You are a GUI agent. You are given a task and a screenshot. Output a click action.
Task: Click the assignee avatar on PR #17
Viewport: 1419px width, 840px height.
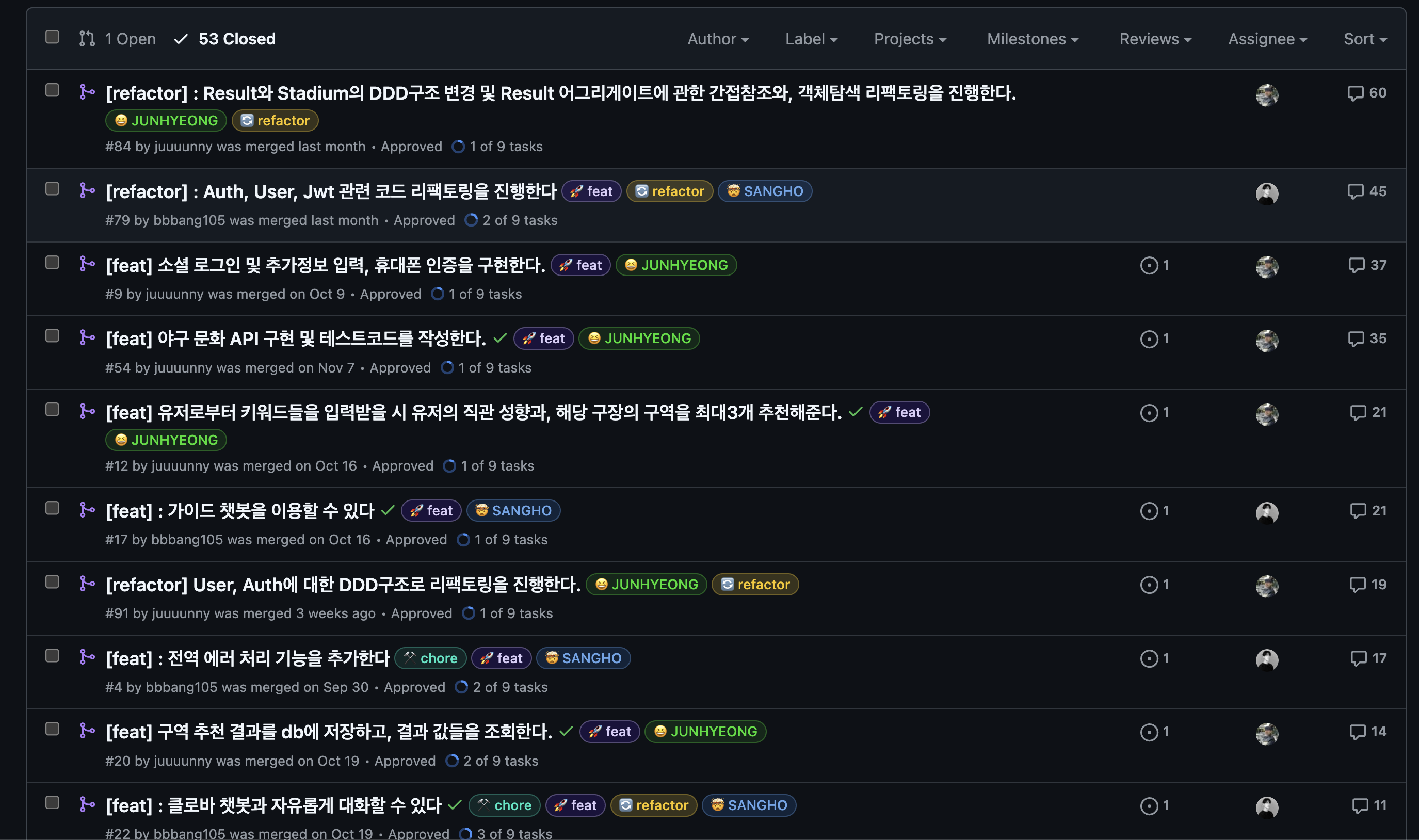pyautogui.click(x=1266, y=513)
